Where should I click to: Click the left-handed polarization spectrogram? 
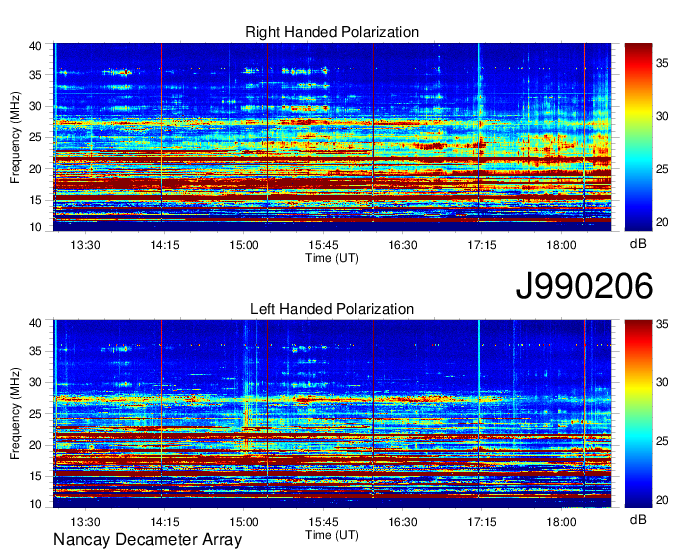332,414
